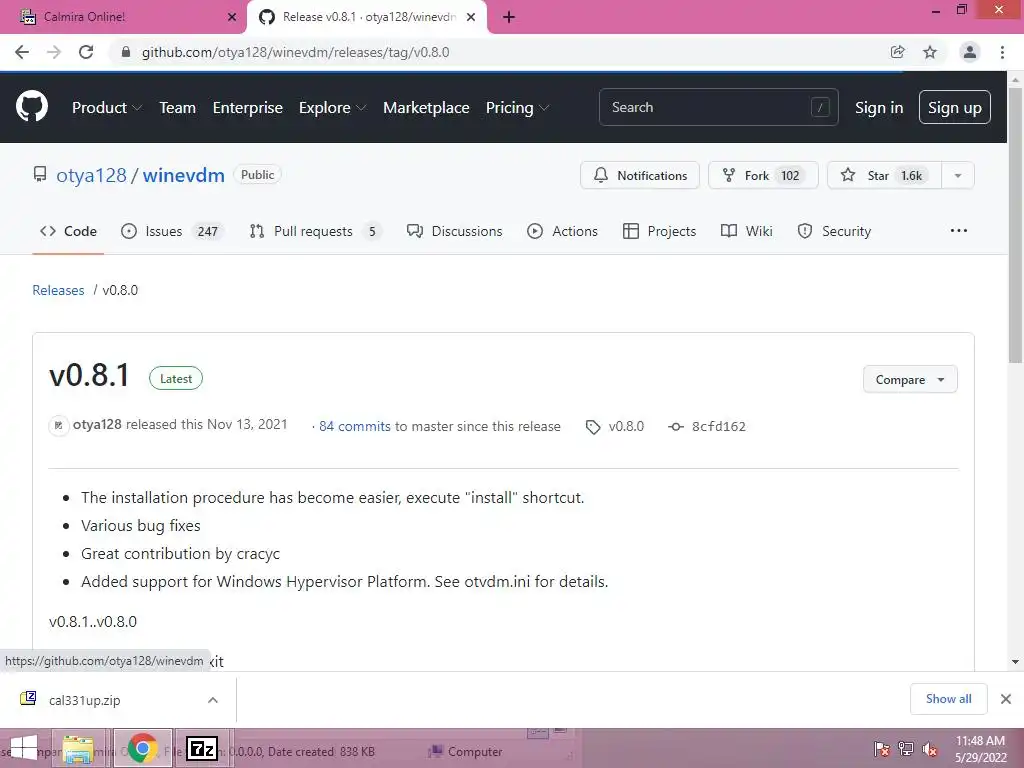Click the Sign in link
Image resolution: width=1024 pixels, height=768 pixels.
click(x=879, y=108)
